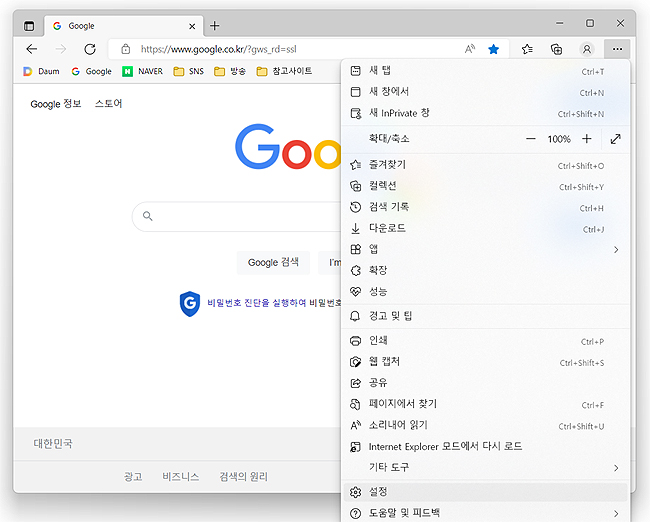The width and height of the screenshot is (650, 522).
Task: Enter full screen with expand arrow
Action: 616,139
